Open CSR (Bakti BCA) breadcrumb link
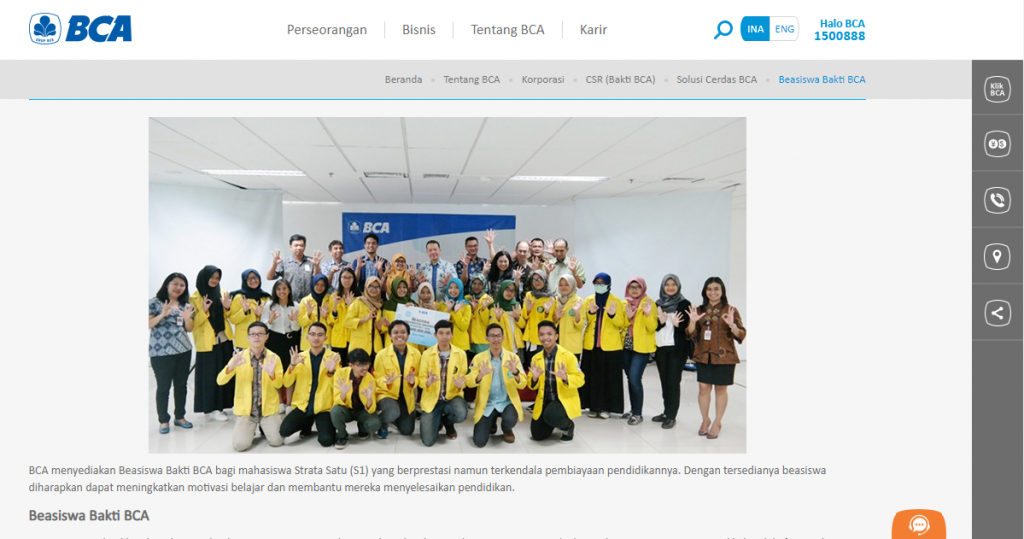This screenshot has width=1024, height=539. [620, 79]
